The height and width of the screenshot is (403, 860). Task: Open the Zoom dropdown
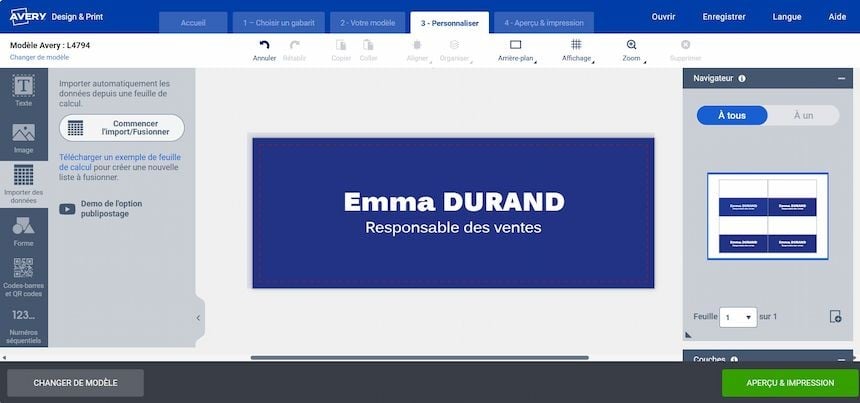tap(632, 50)
